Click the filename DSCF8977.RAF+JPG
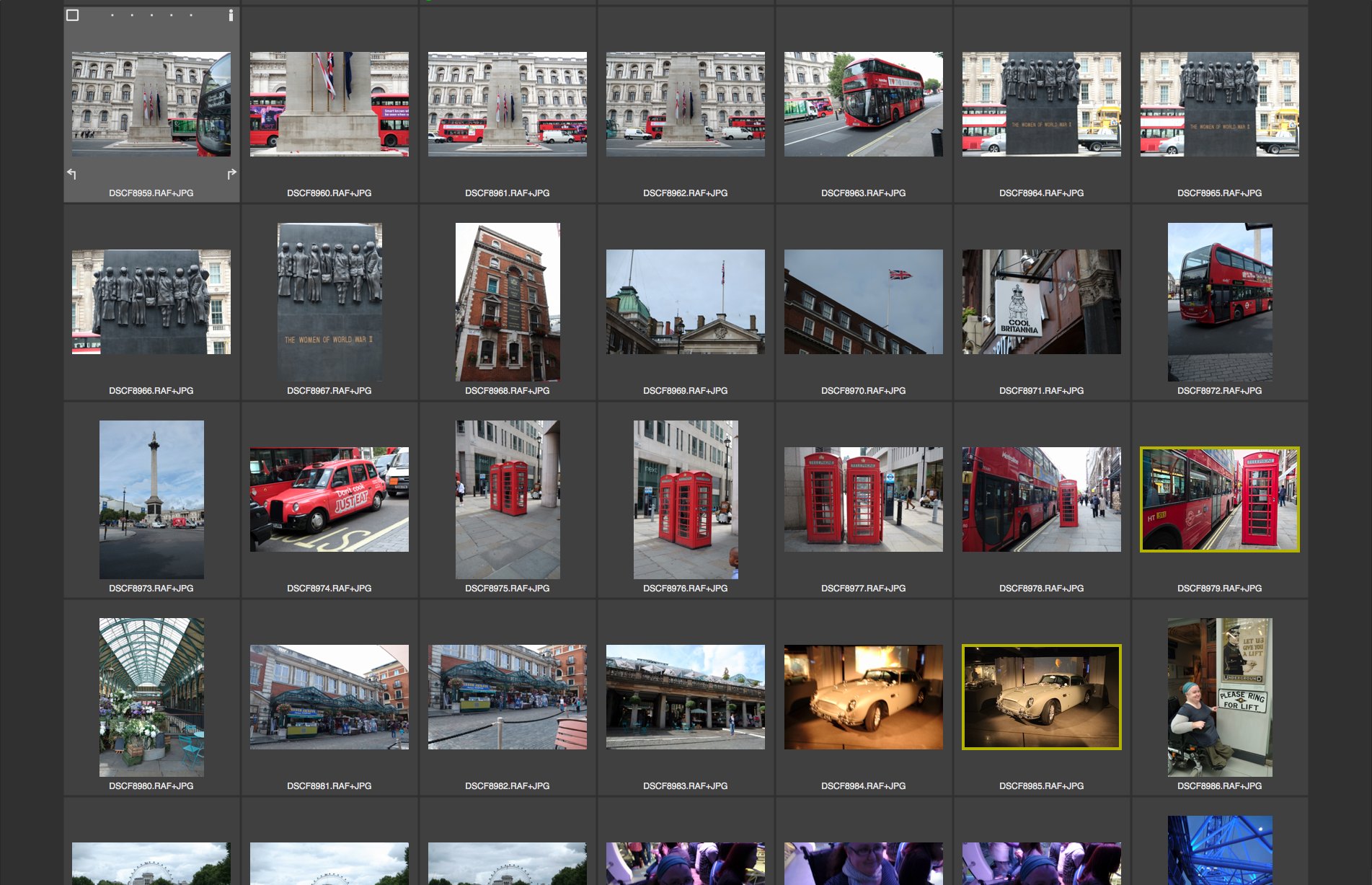 tap(864, 589)
